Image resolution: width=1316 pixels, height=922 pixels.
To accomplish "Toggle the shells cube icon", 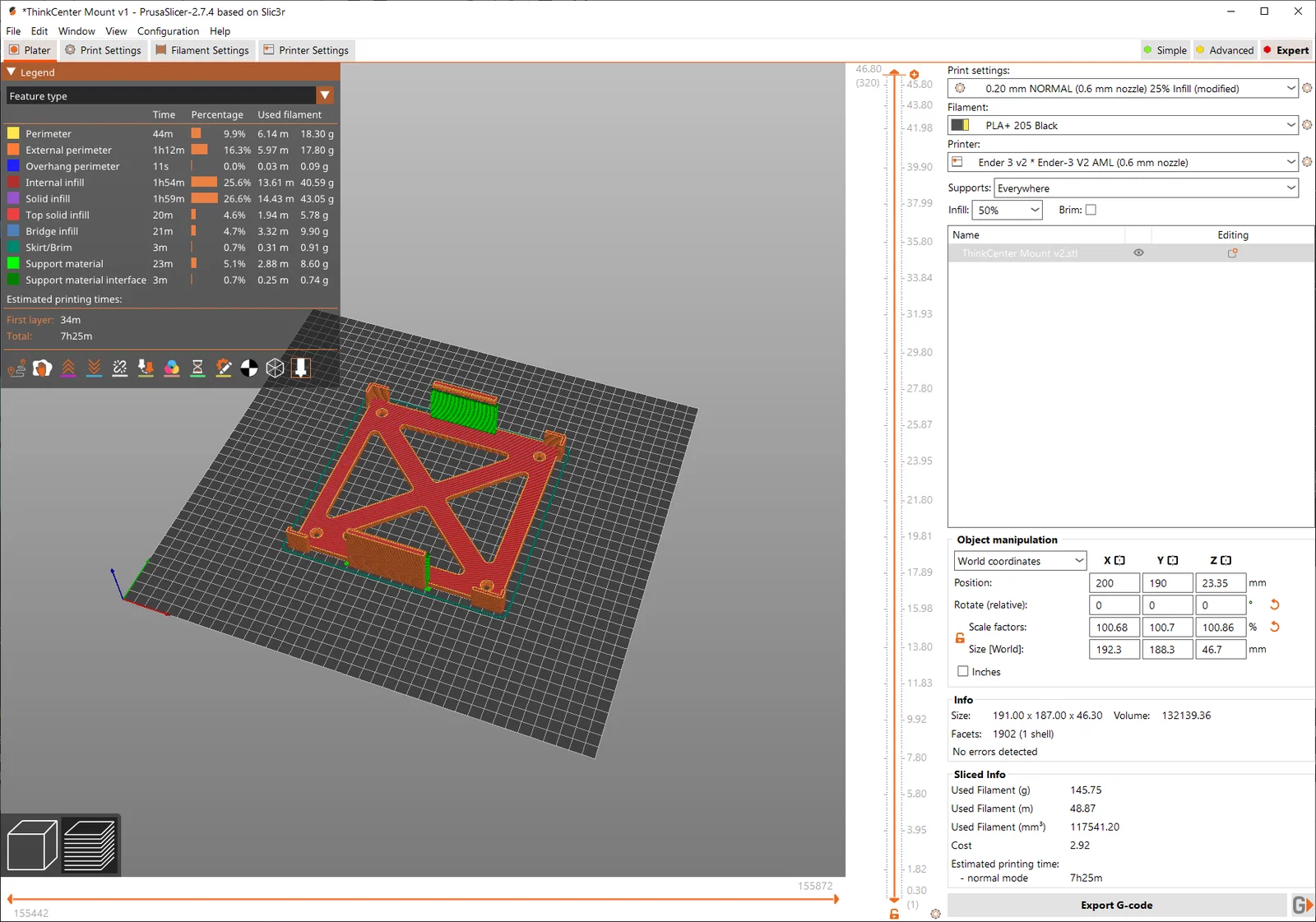I will coord(276,368).
